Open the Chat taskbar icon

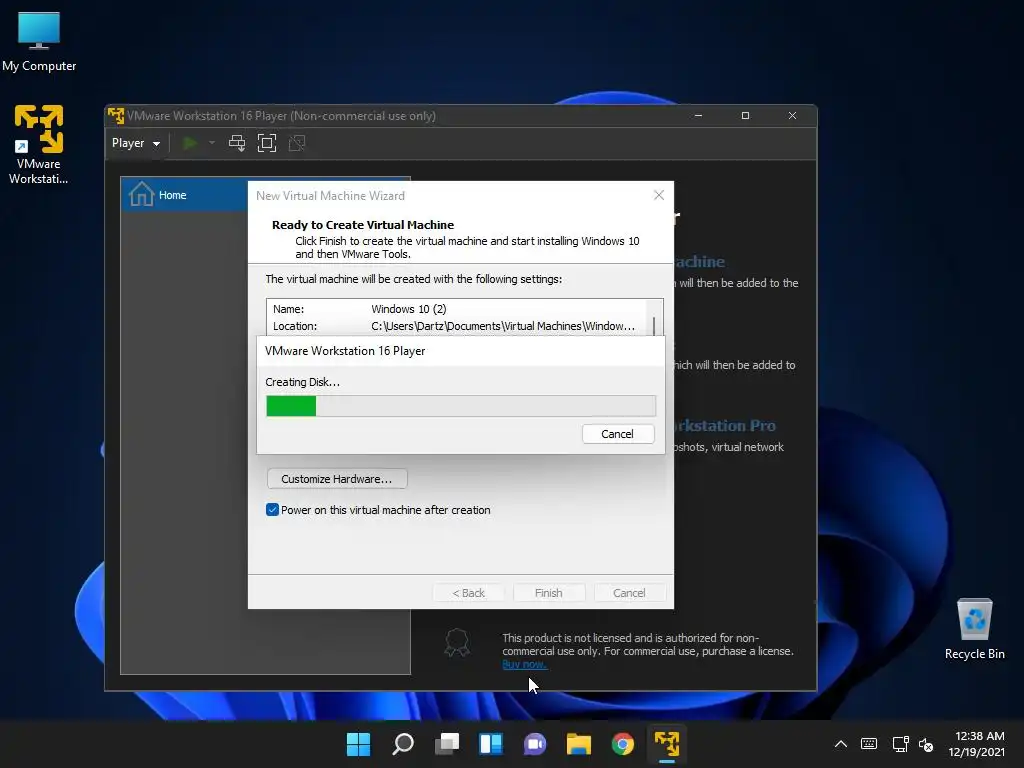[535, 744]
